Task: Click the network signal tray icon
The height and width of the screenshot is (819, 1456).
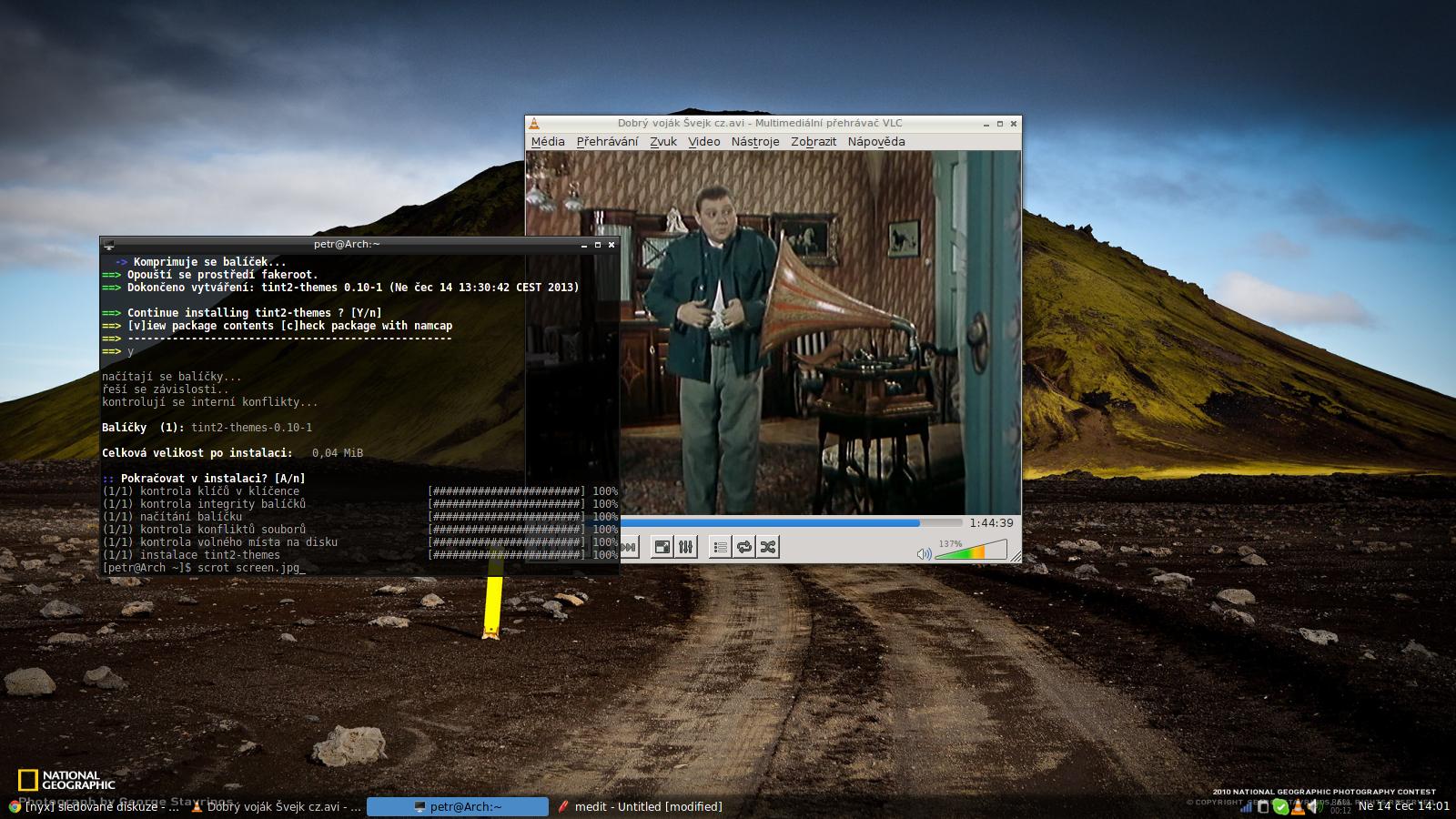Action: pyautogui.click(x=1246, y=807)
